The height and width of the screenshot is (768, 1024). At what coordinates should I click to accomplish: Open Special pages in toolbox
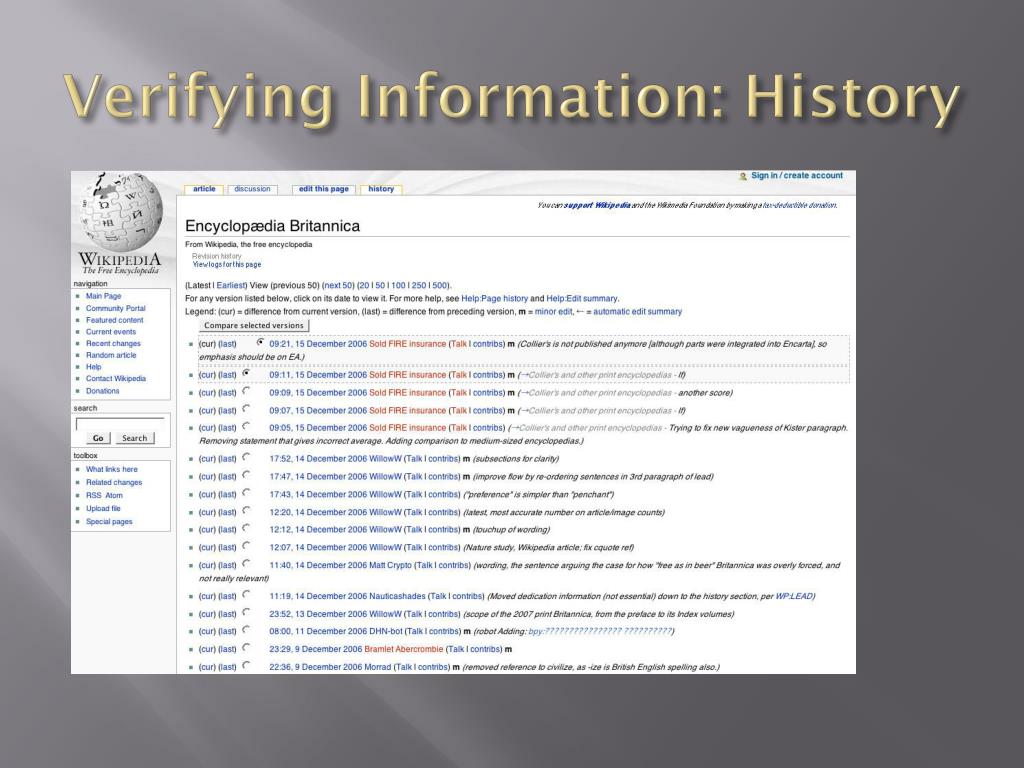point(109,522)
